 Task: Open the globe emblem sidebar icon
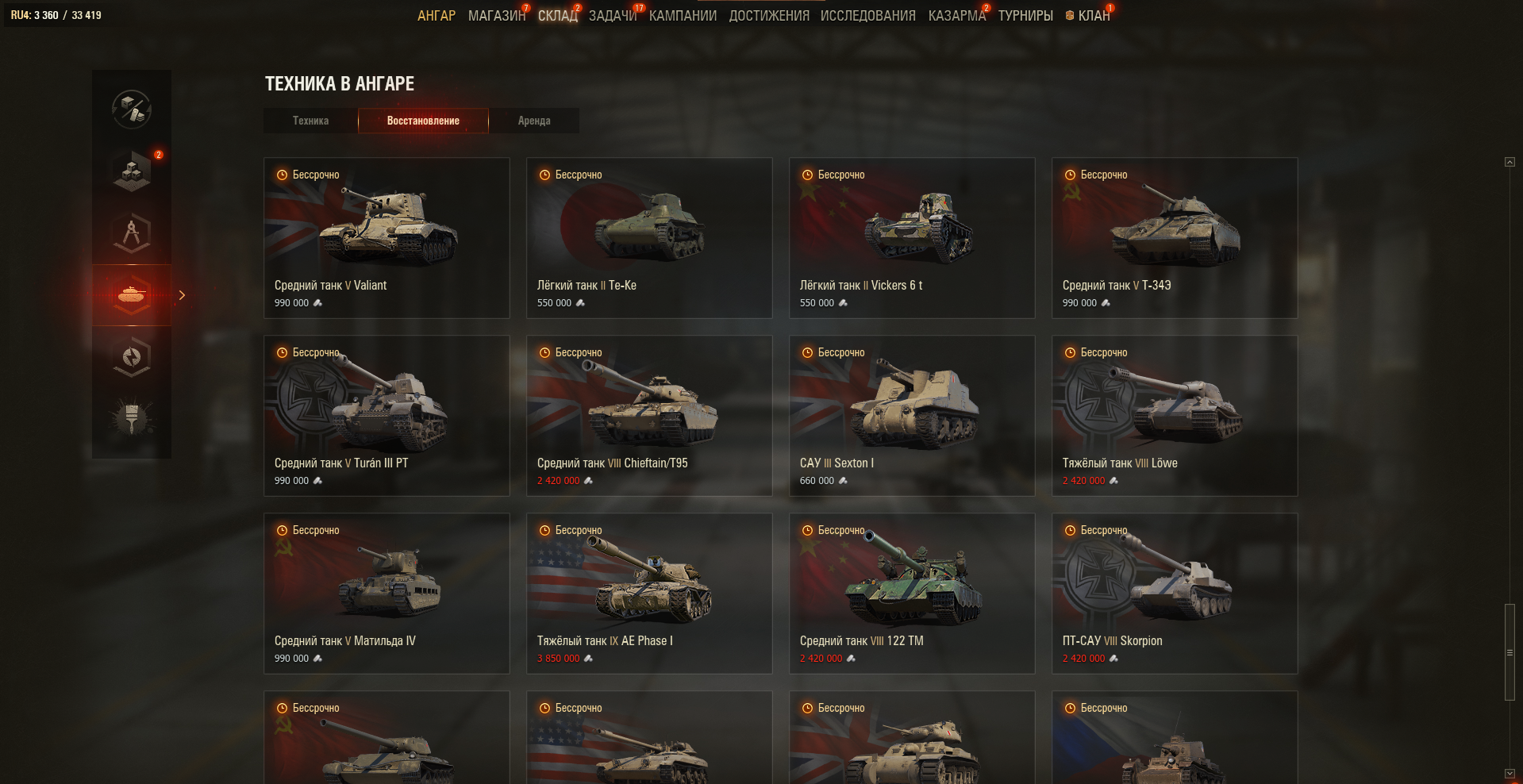(132, 357)
